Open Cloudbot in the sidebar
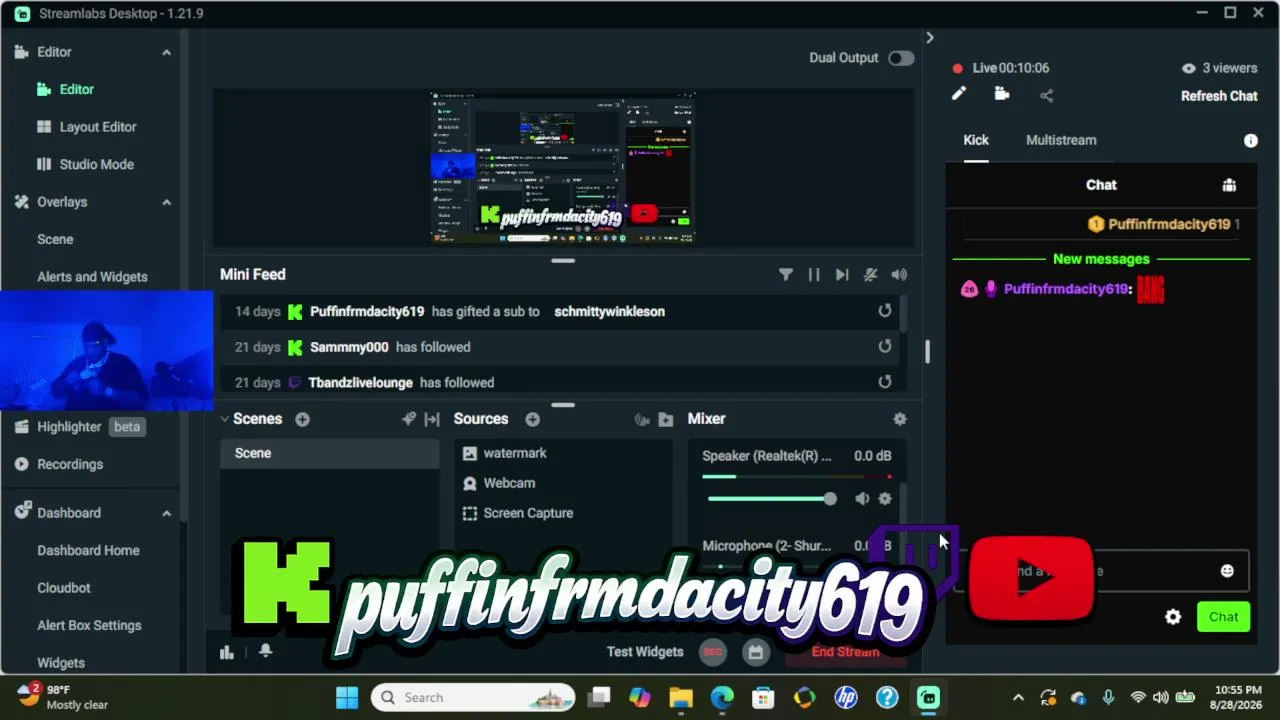 coord(64,588)
